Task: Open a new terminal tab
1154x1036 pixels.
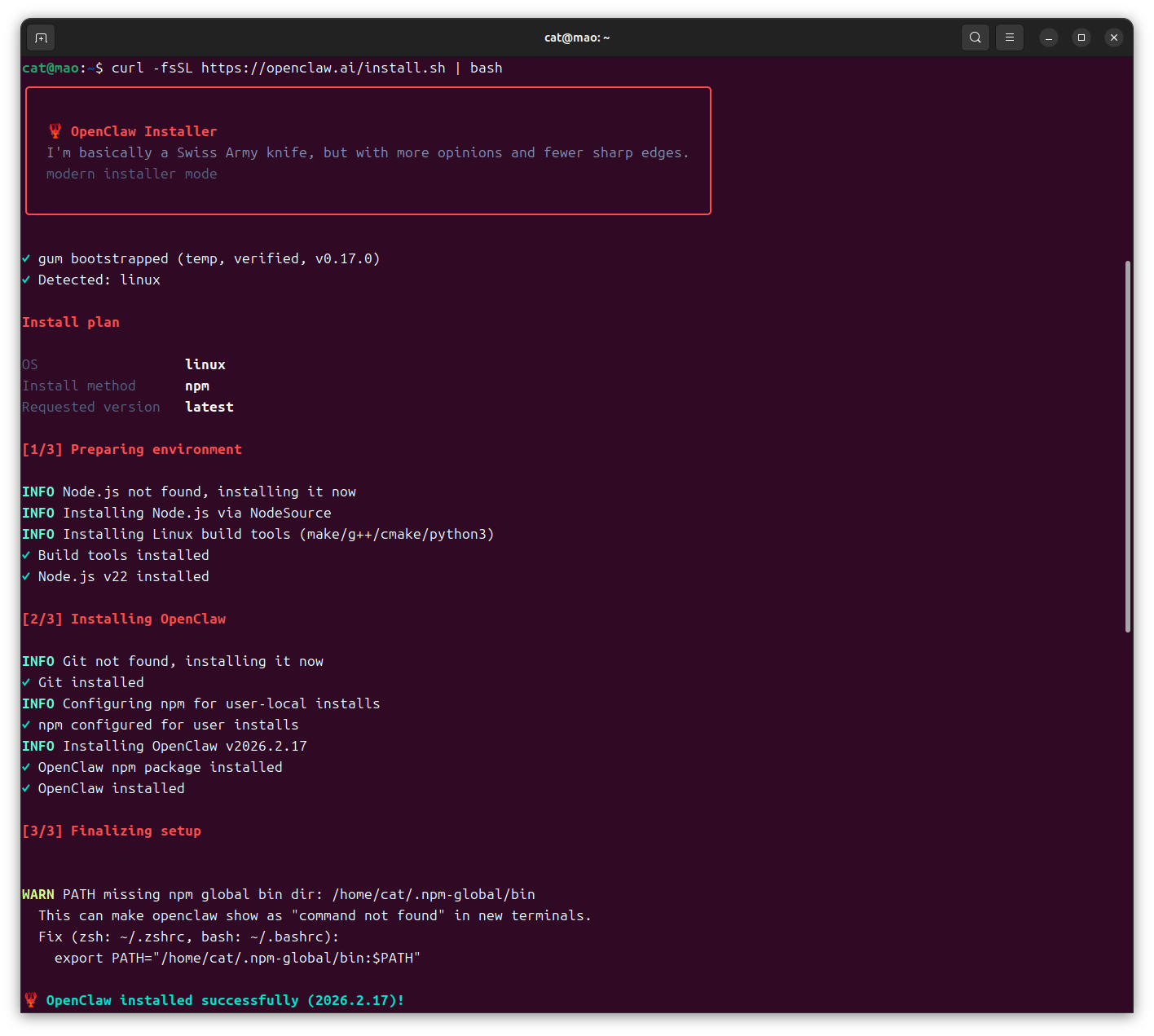Action: pos(41,37)
